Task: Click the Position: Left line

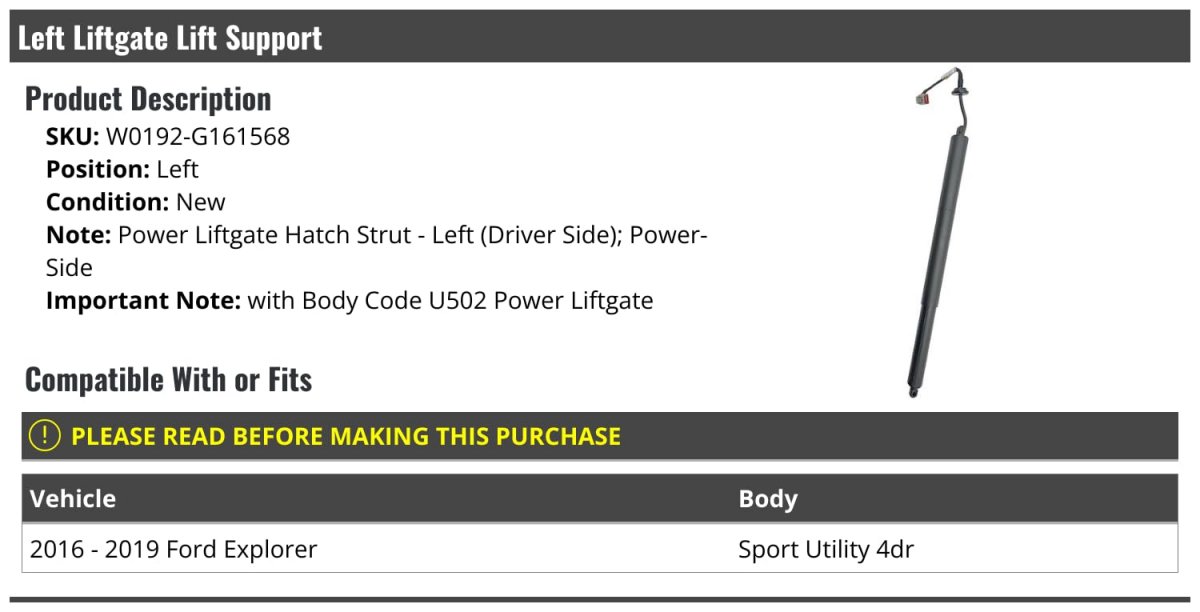Action: tap(122, 169)
